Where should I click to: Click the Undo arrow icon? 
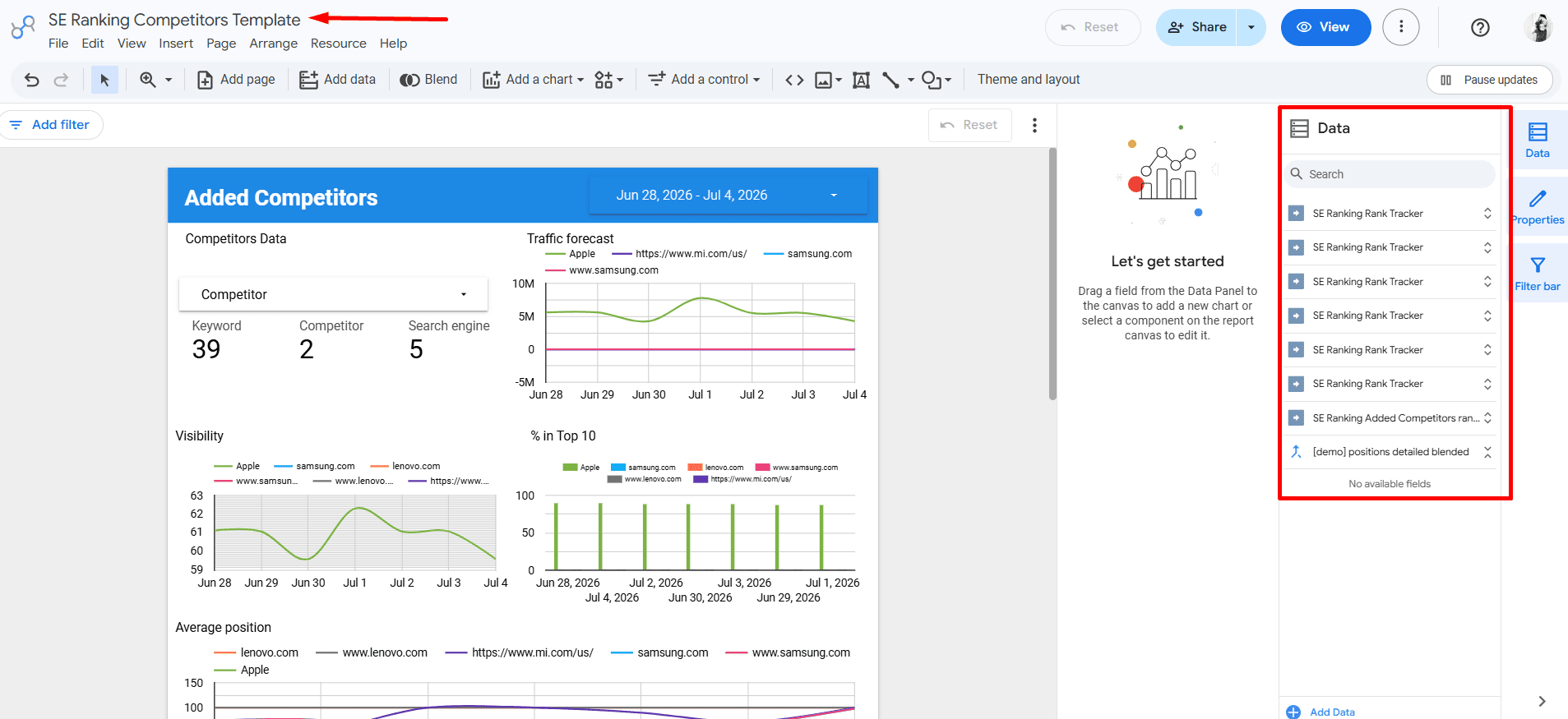click(x=32, y=80)
